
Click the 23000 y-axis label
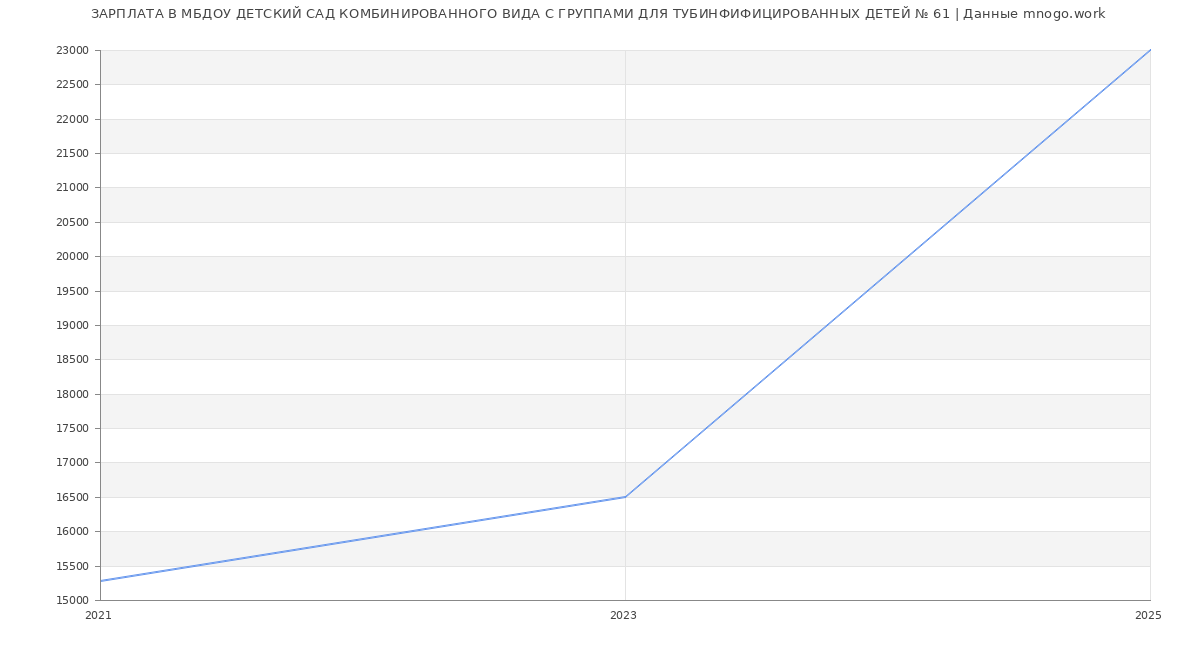click(x=73, y=51)
